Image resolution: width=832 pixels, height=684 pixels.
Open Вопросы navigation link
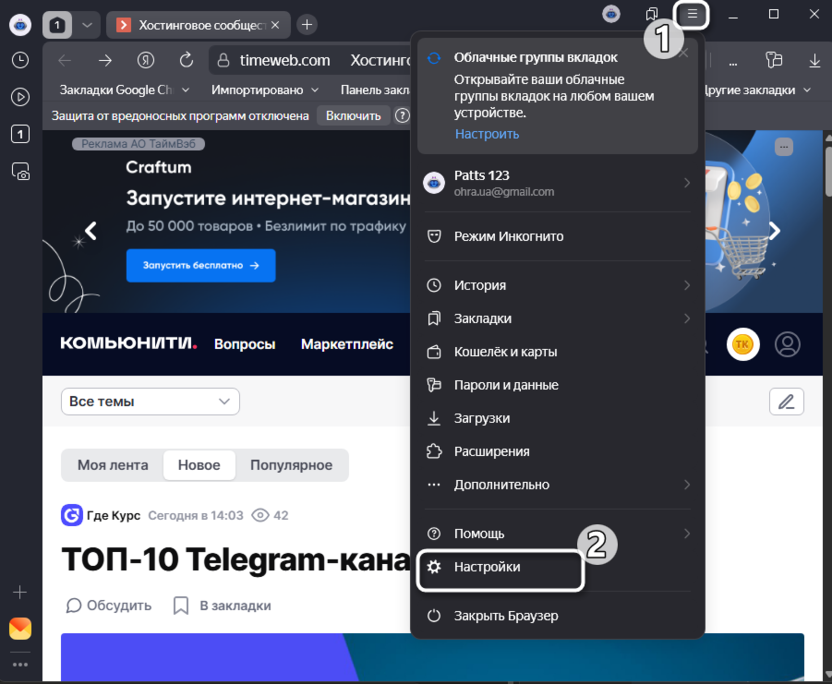tap(245, 344)
